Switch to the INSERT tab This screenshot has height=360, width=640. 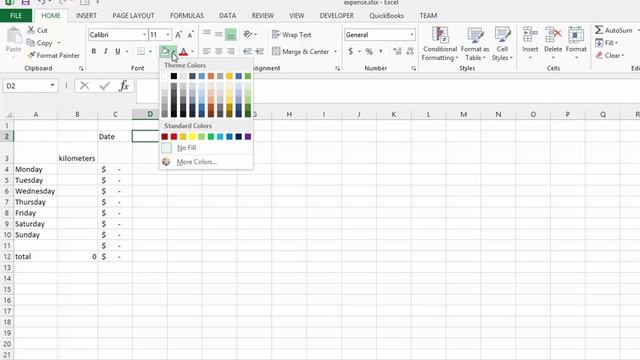pos(86,16)
